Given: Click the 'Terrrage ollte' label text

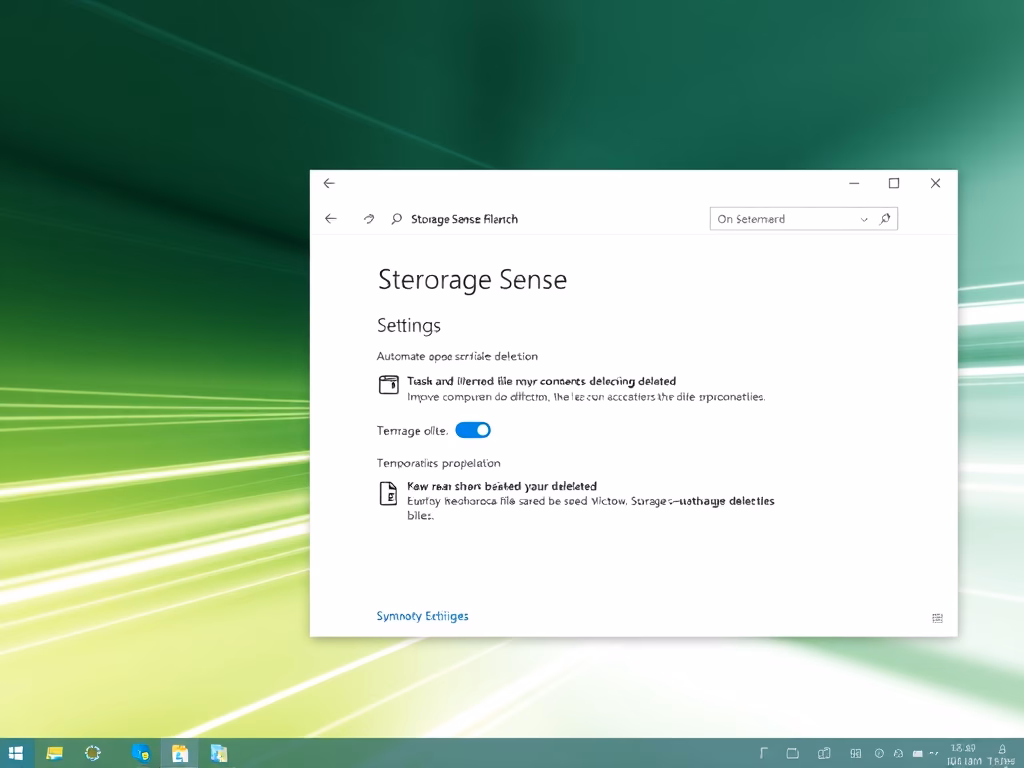Looking at the screenshot, I should point(412,431).
